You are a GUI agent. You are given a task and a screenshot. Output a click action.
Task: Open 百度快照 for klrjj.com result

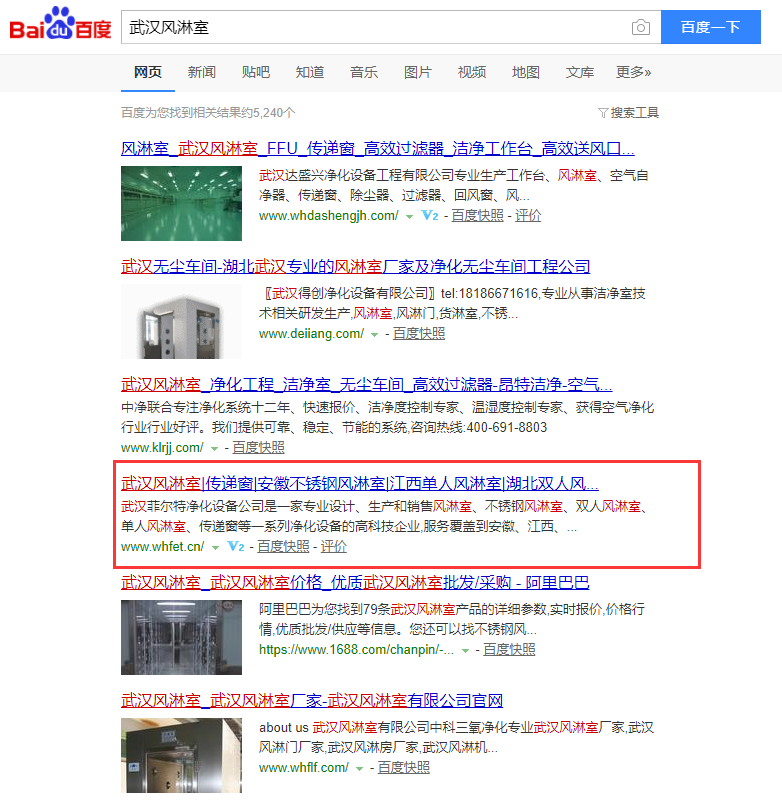259,448
